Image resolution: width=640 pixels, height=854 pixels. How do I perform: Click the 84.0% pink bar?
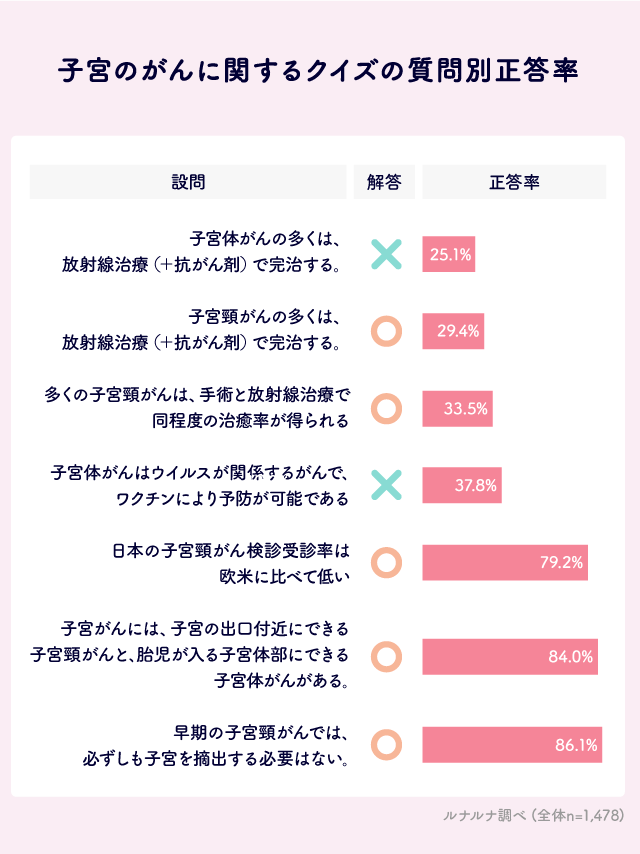click(x=510, y=657)
